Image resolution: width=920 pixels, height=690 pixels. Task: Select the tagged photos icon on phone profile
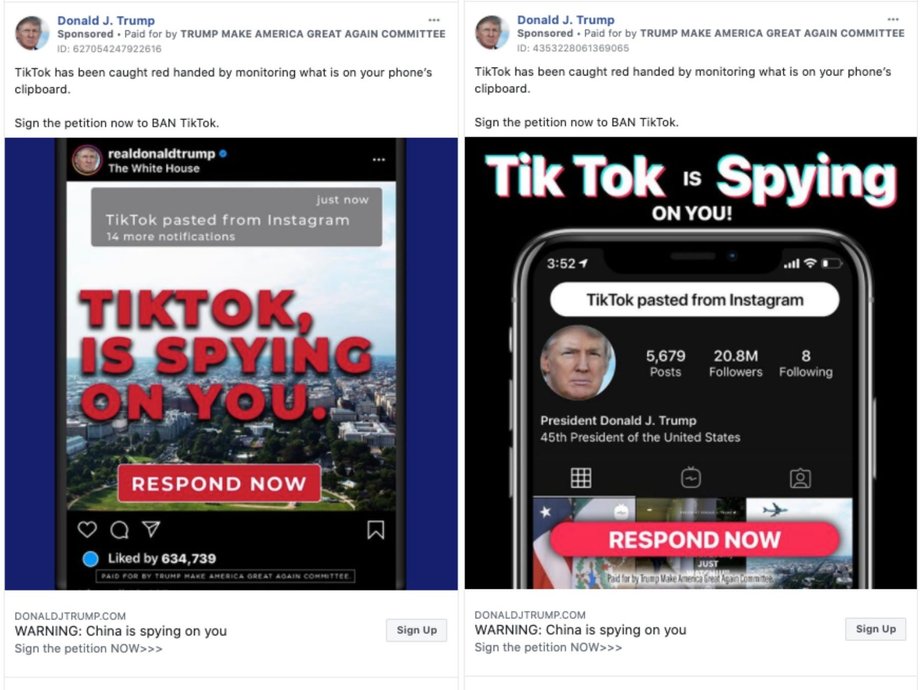[800, 478]
